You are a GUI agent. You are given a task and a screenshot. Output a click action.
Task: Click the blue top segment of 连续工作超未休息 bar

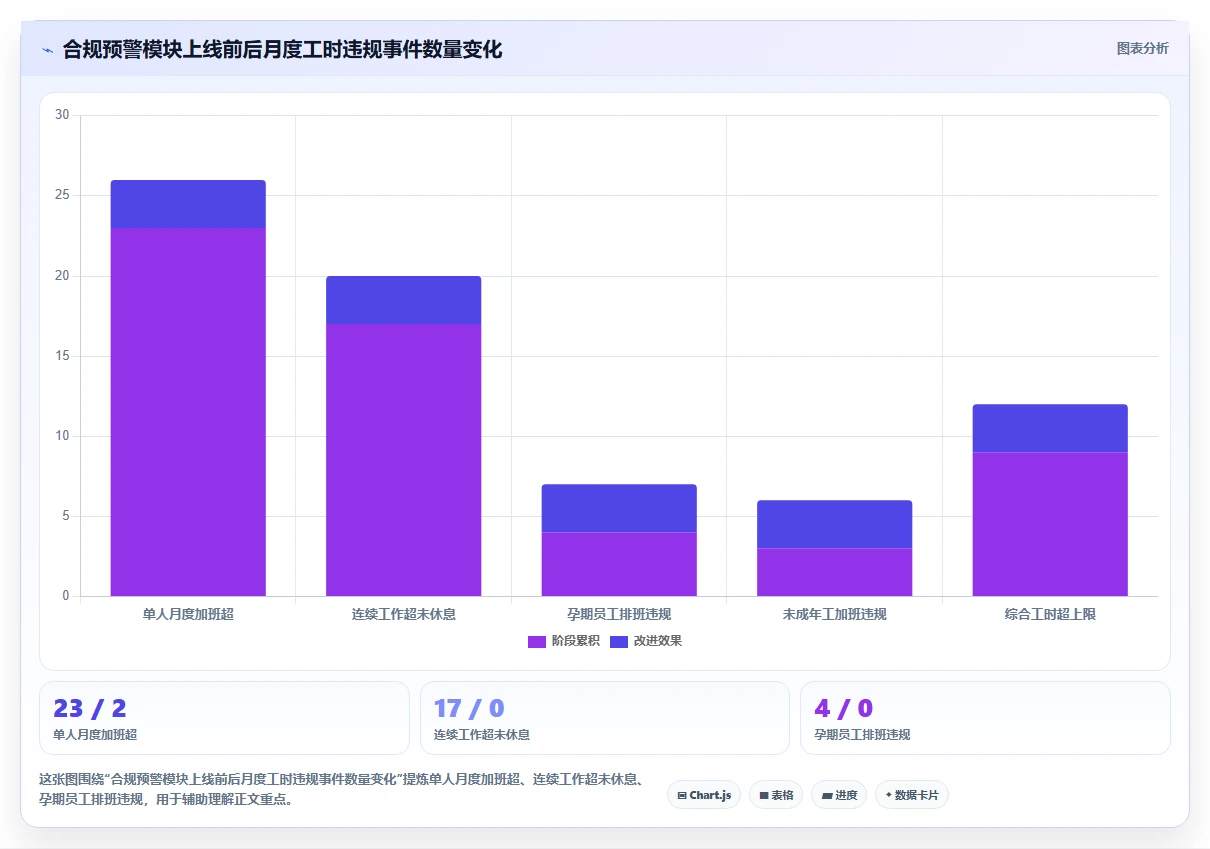tap(403, 300)
